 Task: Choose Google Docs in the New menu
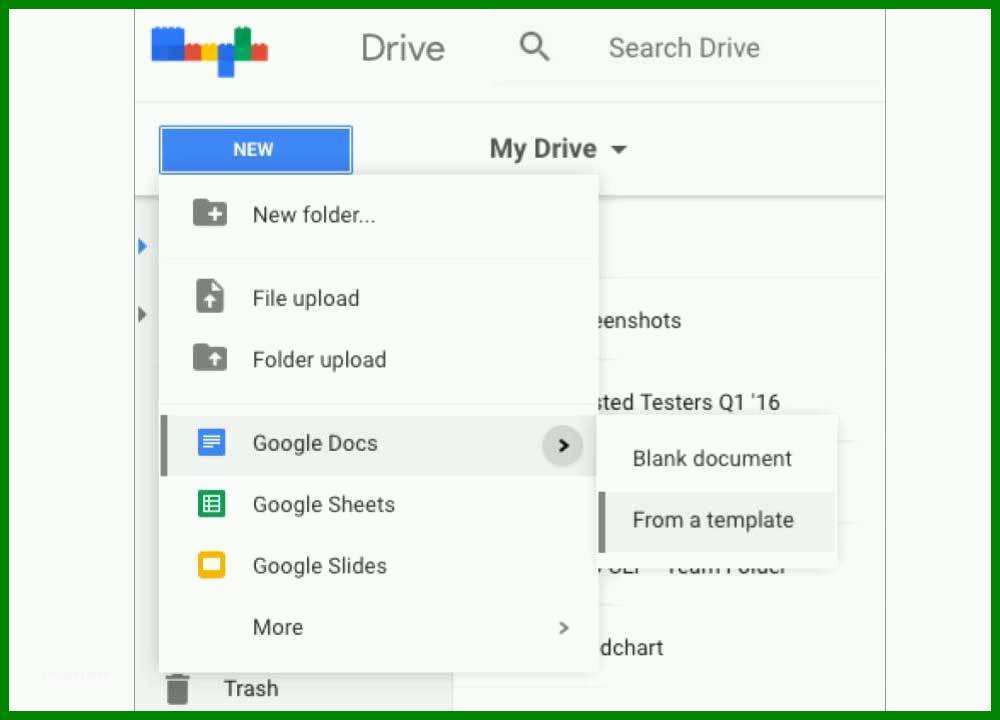[x=379, y=444]
